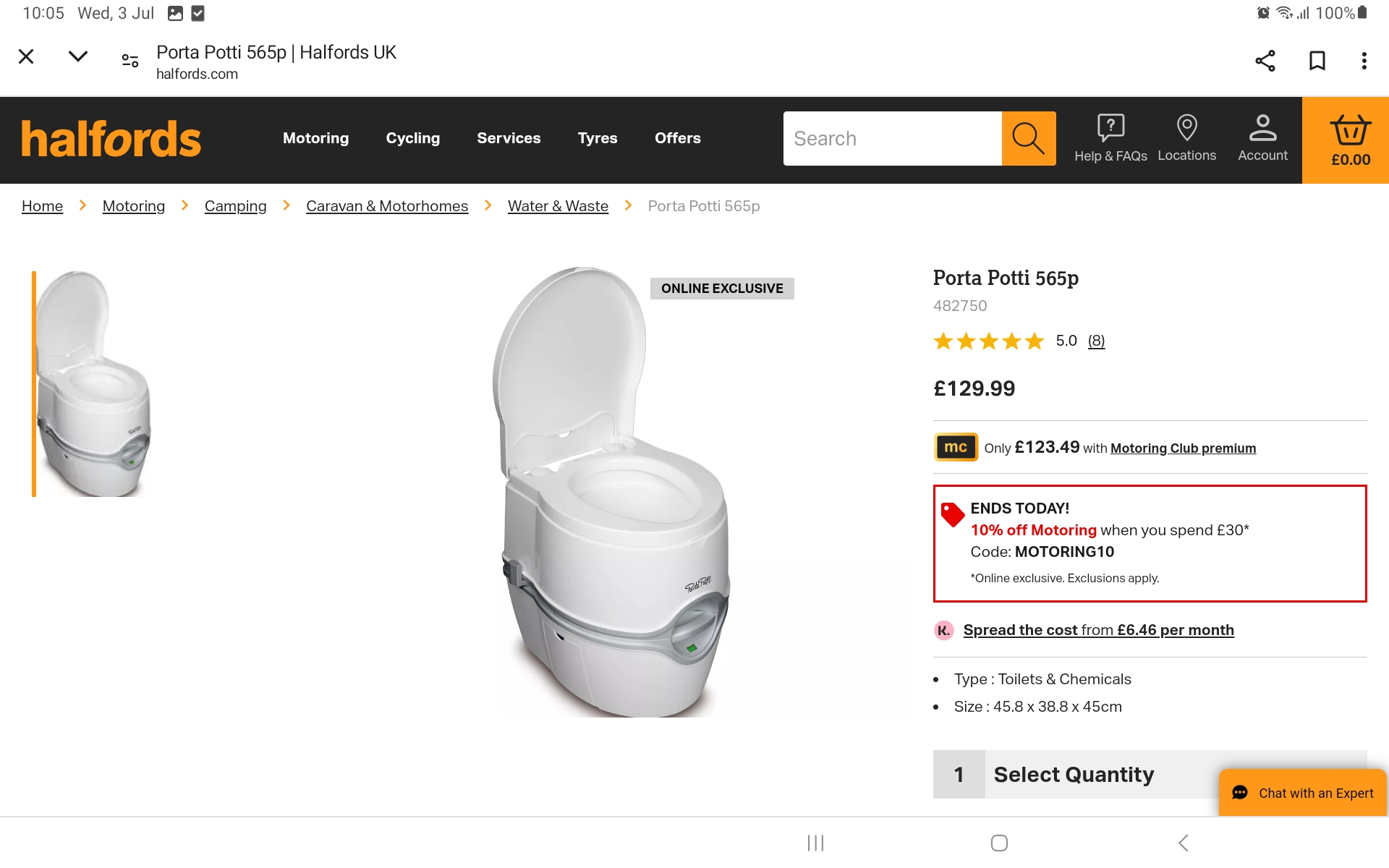Open the Offers menu
Viewport: 1389px width, 868px height.
pyautogui.click(x=677, y=138)
